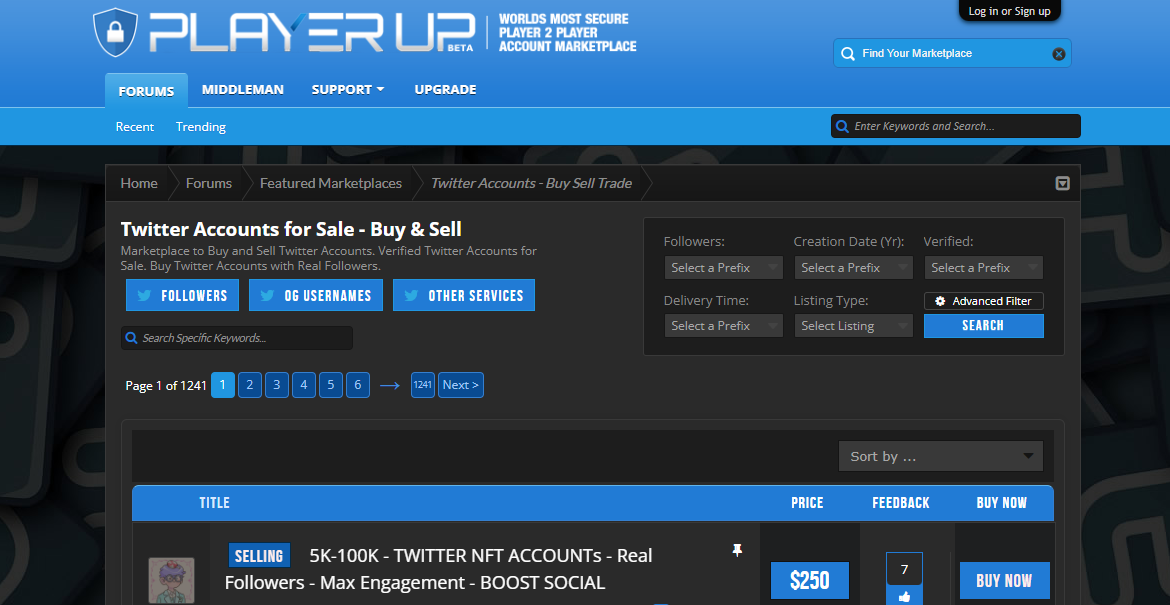Click the breadcrumb collapse arrow icon

(1063, 184)
